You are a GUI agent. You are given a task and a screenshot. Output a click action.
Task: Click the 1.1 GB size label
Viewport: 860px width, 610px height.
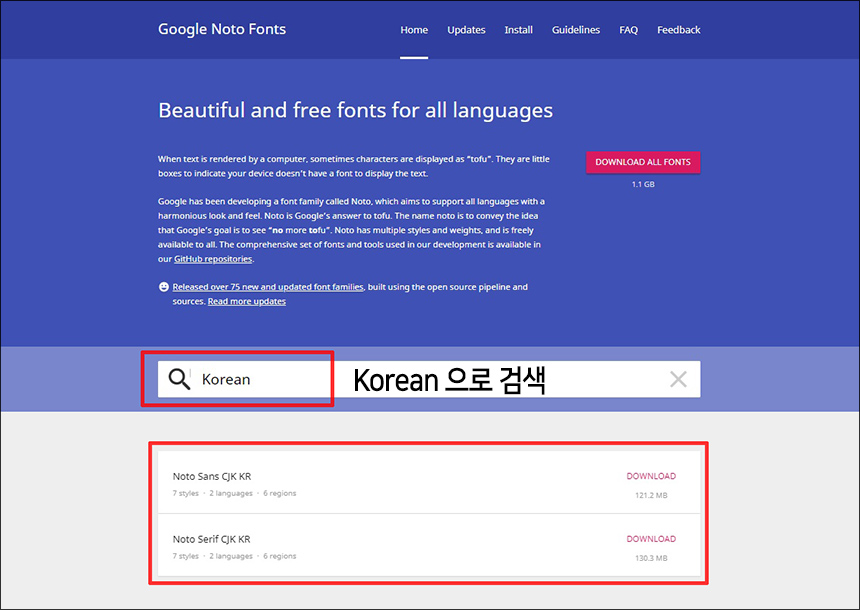tap(643, 184)
